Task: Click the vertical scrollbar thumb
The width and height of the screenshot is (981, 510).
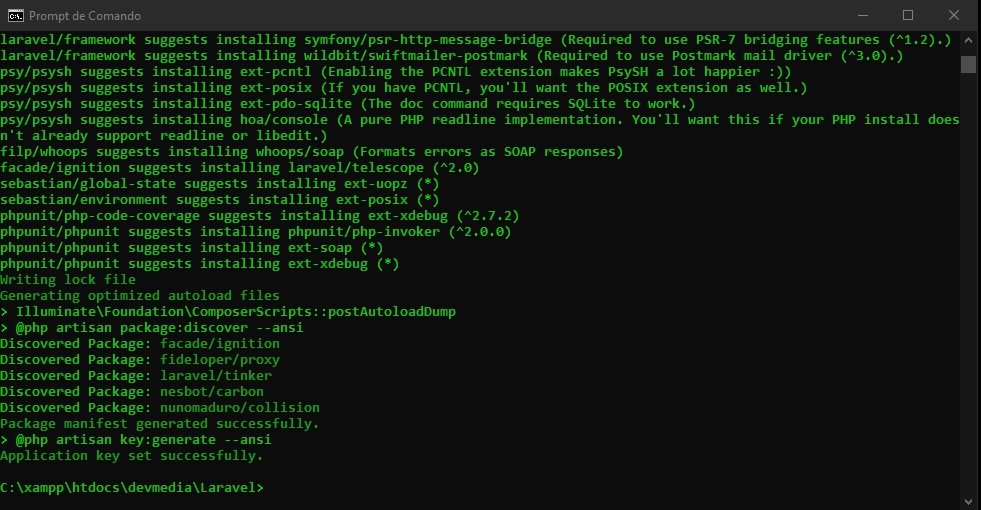Action: pos(968,65)
